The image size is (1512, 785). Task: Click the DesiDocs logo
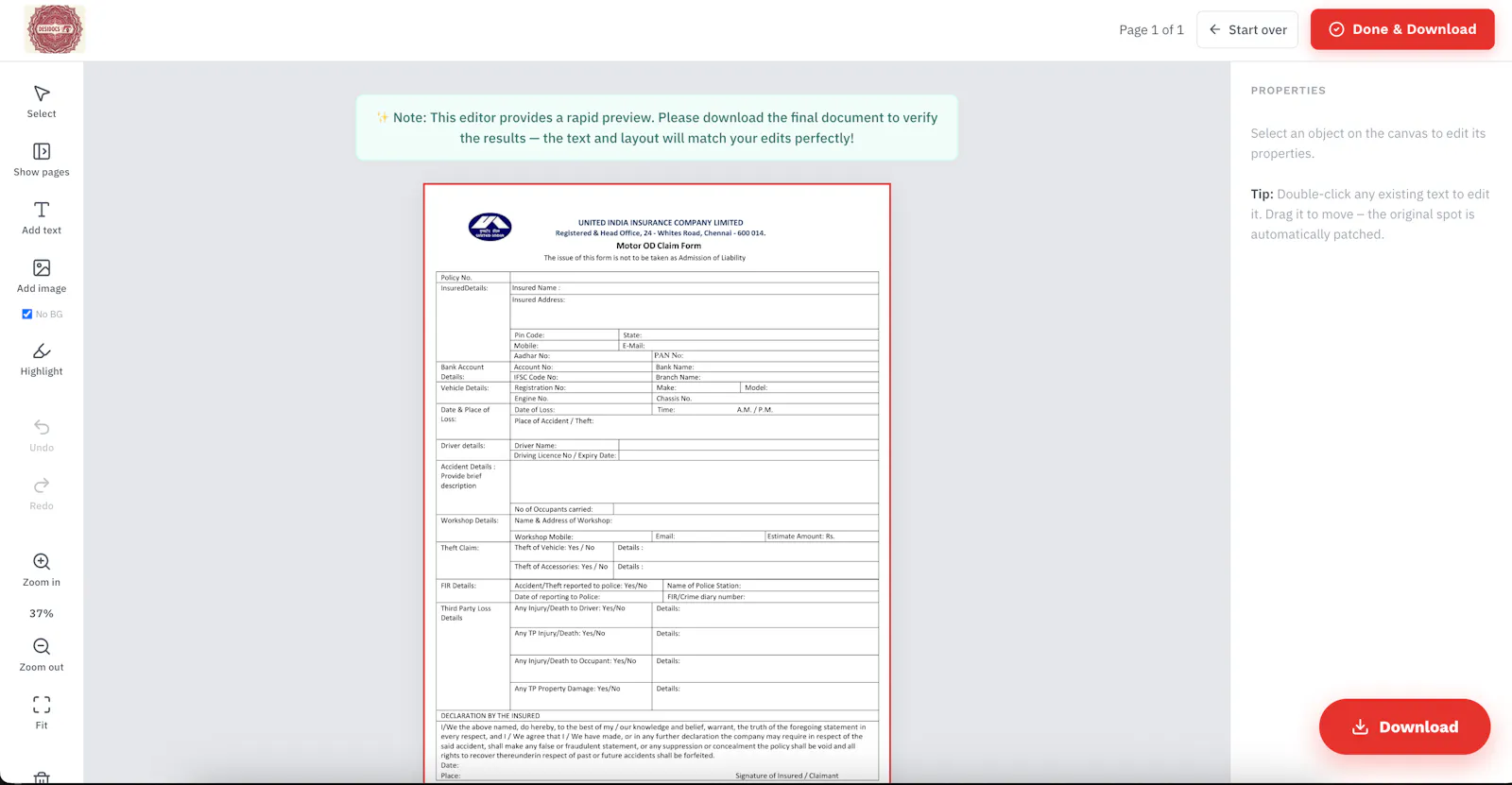coord(54,29)
